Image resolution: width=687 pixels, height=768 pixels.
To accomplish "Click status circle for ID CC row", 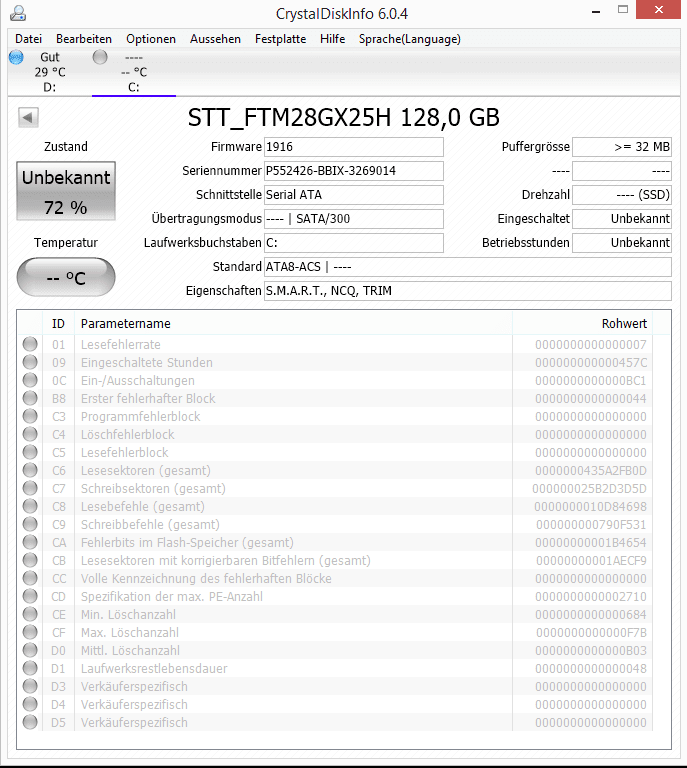I will pos(30,578).
